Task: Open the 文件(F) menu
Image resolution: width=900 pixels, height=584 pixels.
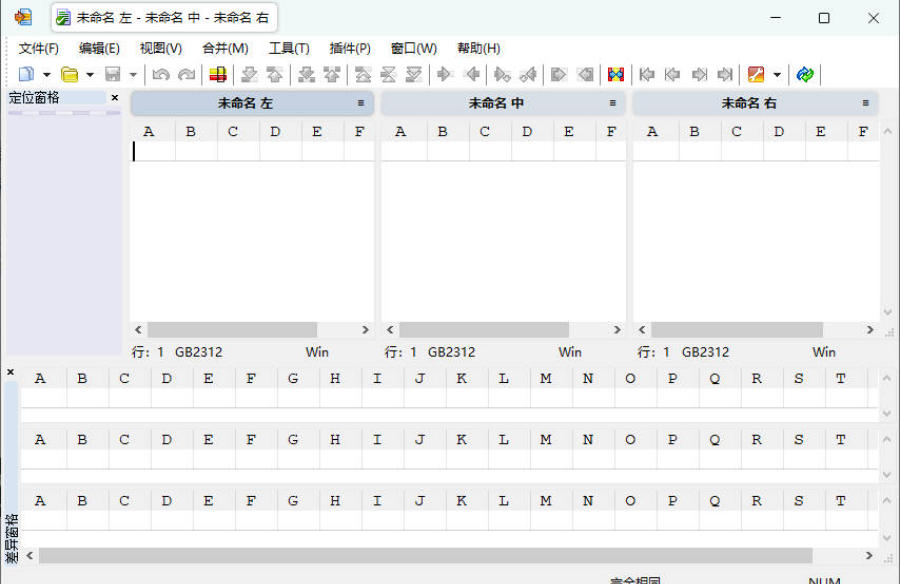Action: point(38,48)
